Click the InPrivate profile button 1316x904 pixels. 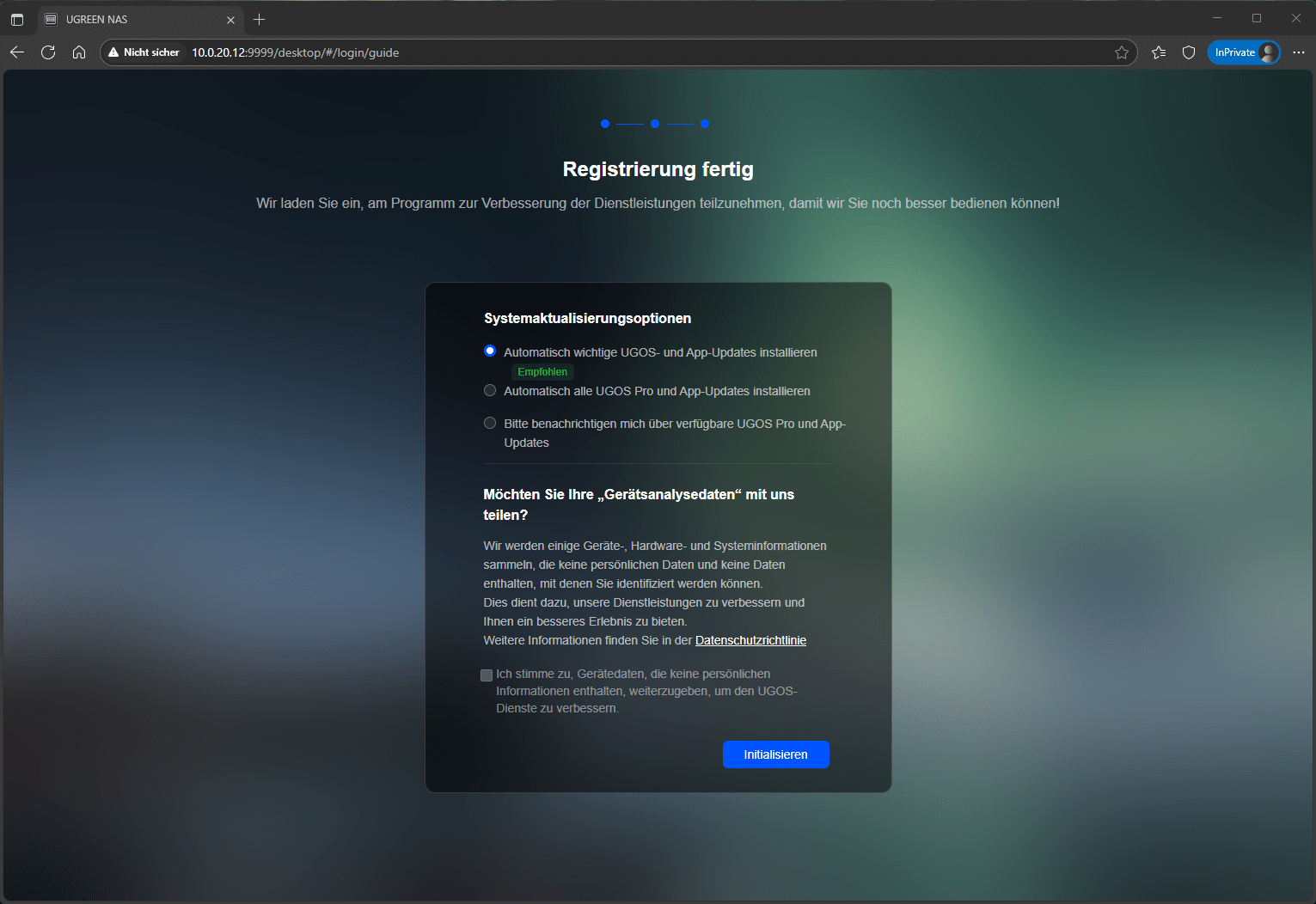pyautogui.click(x=1243, y=52)
